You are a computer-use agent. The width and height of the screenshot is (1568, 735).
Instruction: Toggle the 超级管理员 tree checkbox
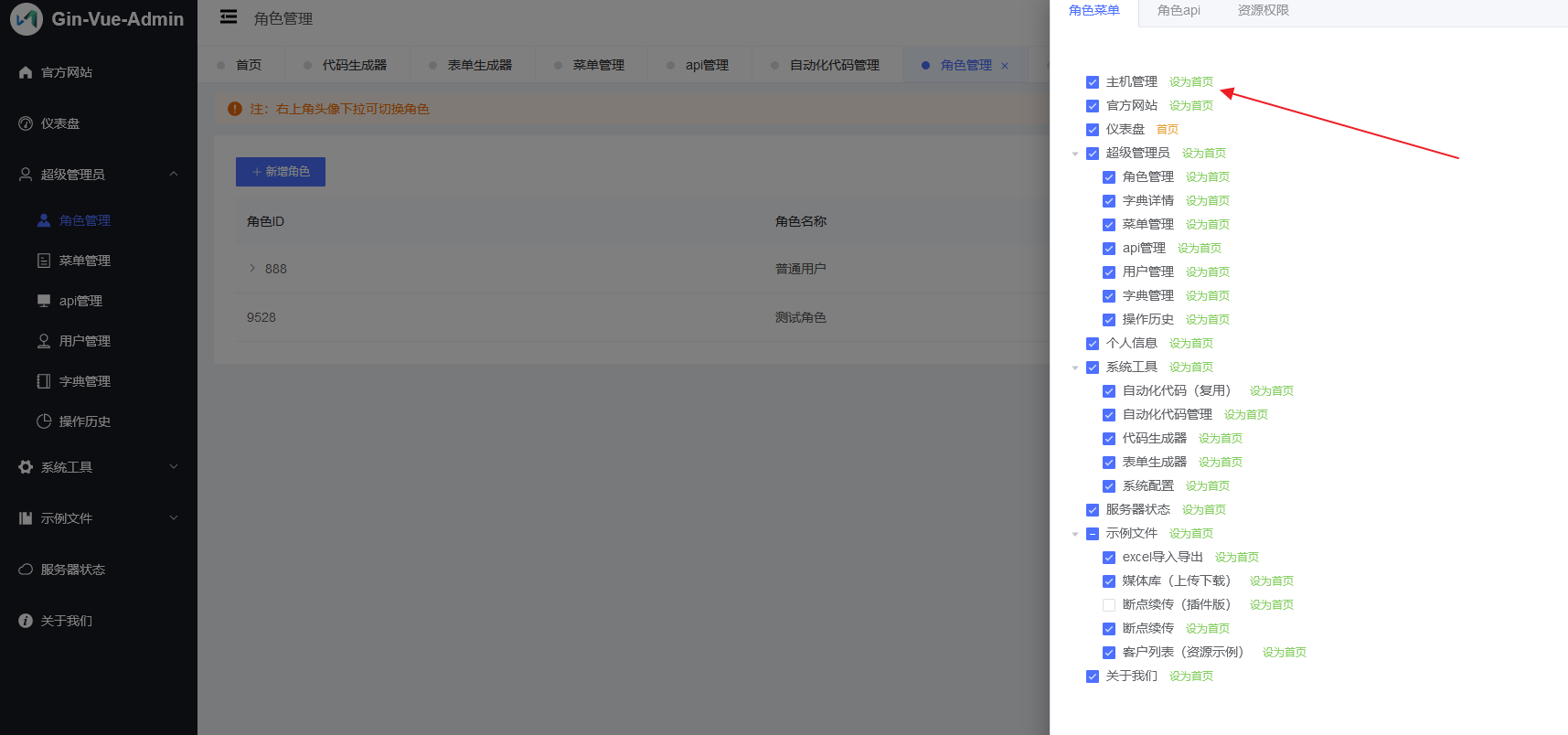pyautogui.click(x=1093, y=154)
